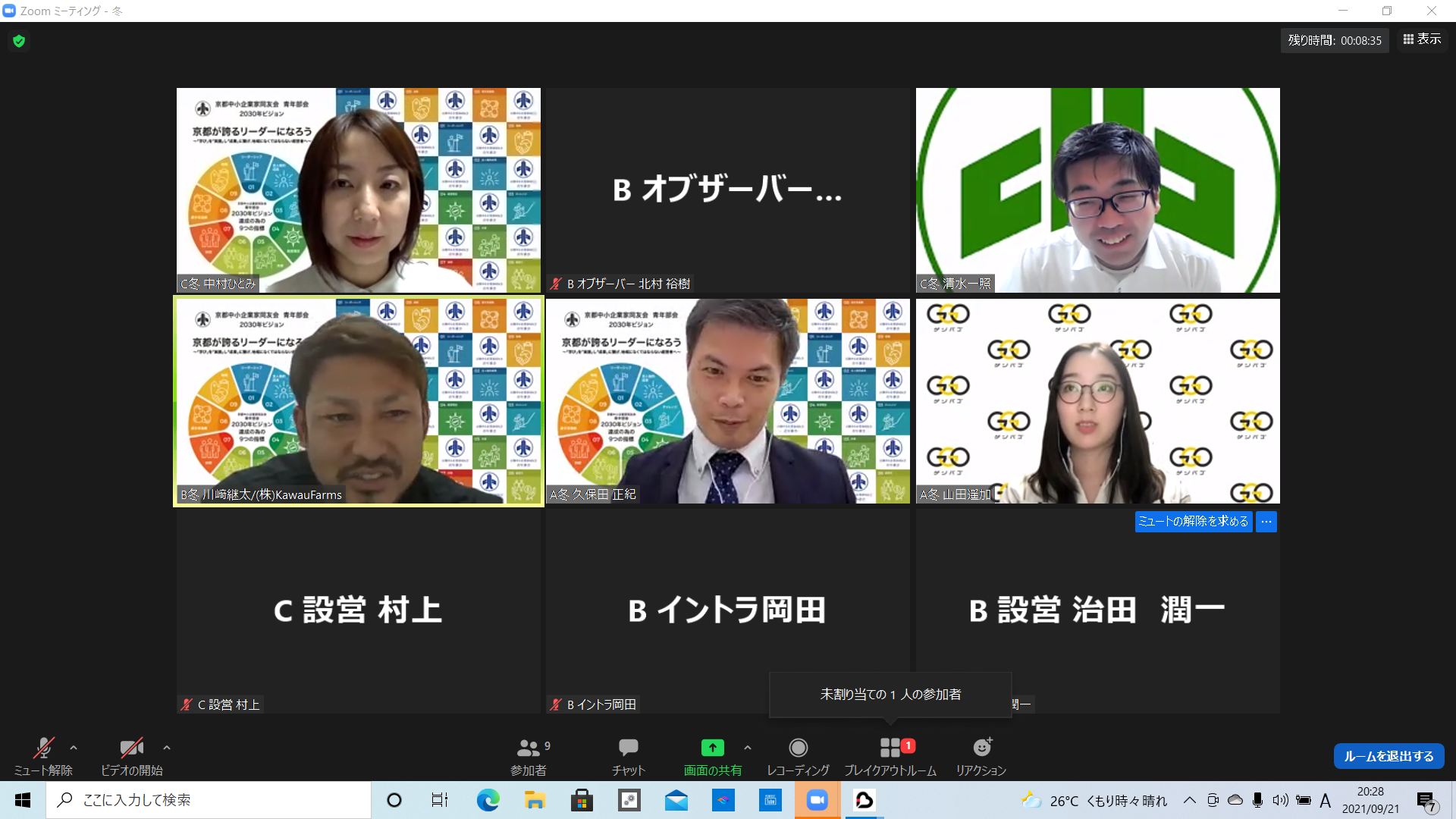Expand video options arrow beside ビデオの開始
Viewport: 1456px width, 819px height.
point(167,748)
